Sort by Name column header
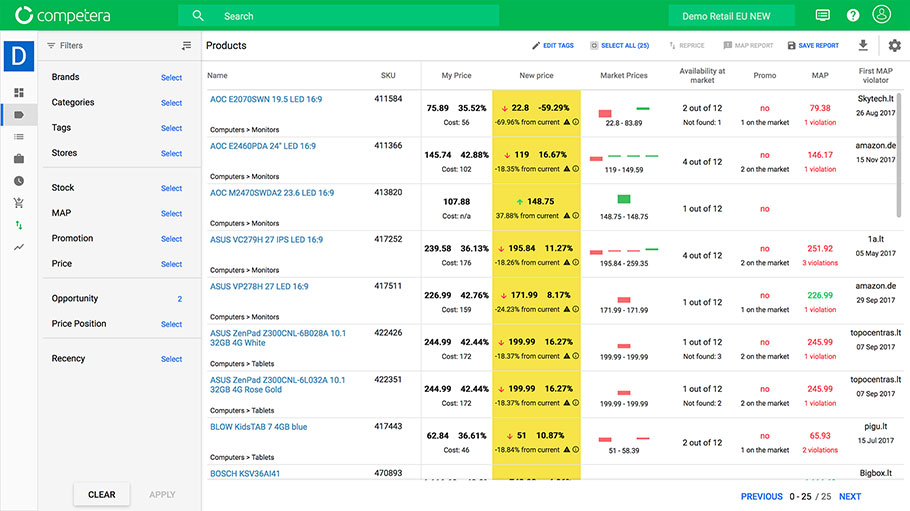Viewport: 910px width, 511px height. (x=217, y=75)
